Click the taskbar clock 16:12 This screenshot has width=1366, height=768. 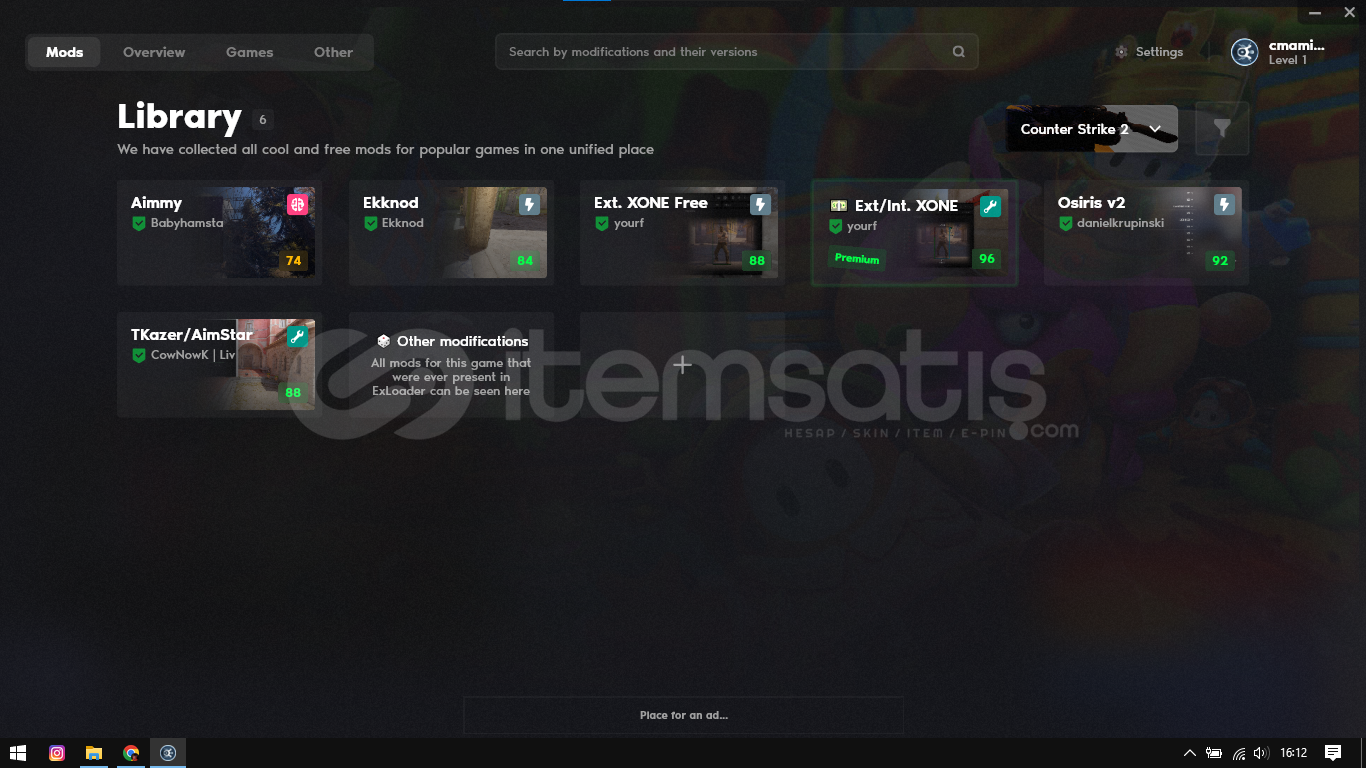click(1294, 753)
